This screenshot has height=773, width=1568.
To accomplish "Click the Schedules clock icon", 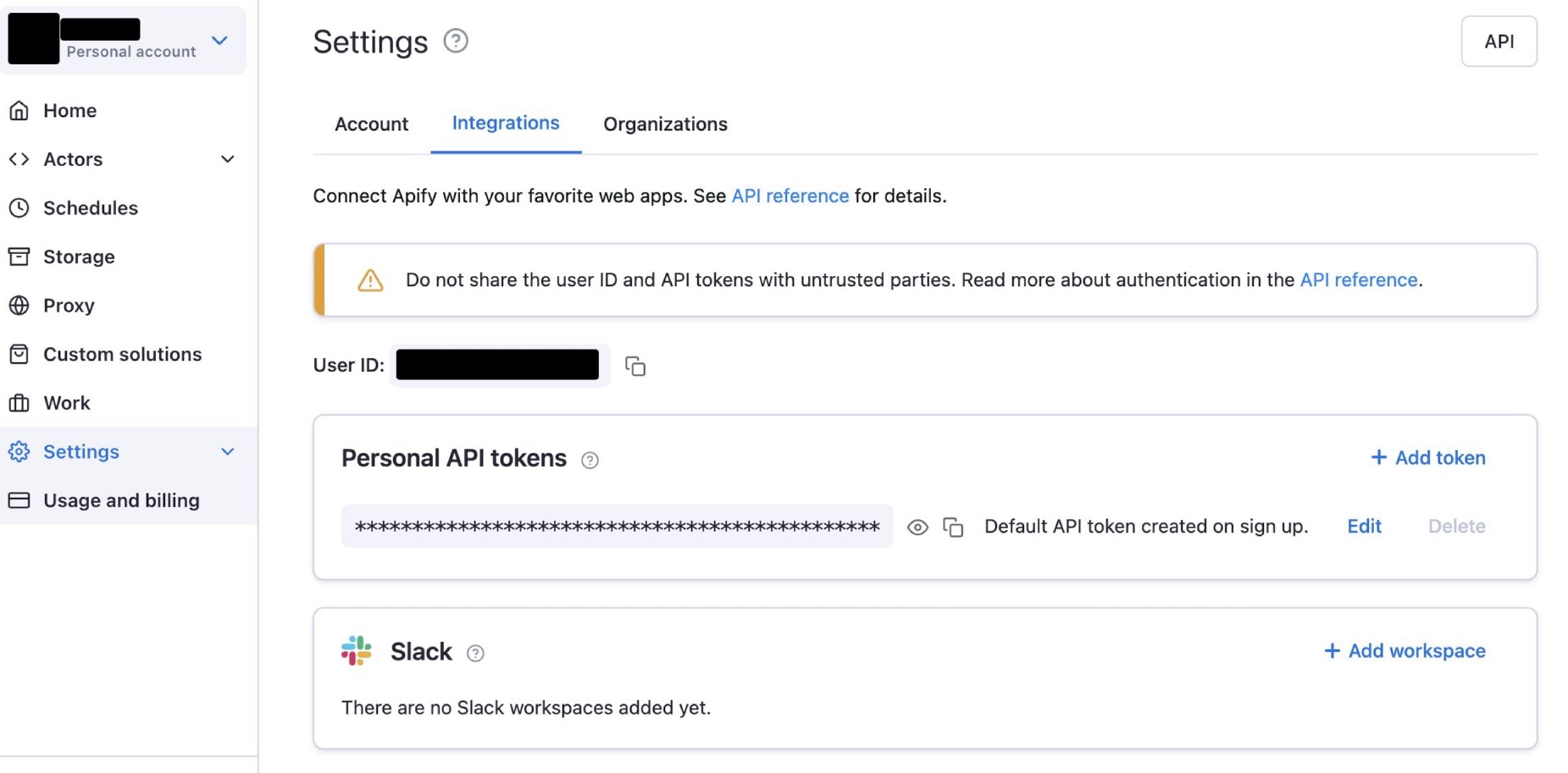I will click(19, 207).
